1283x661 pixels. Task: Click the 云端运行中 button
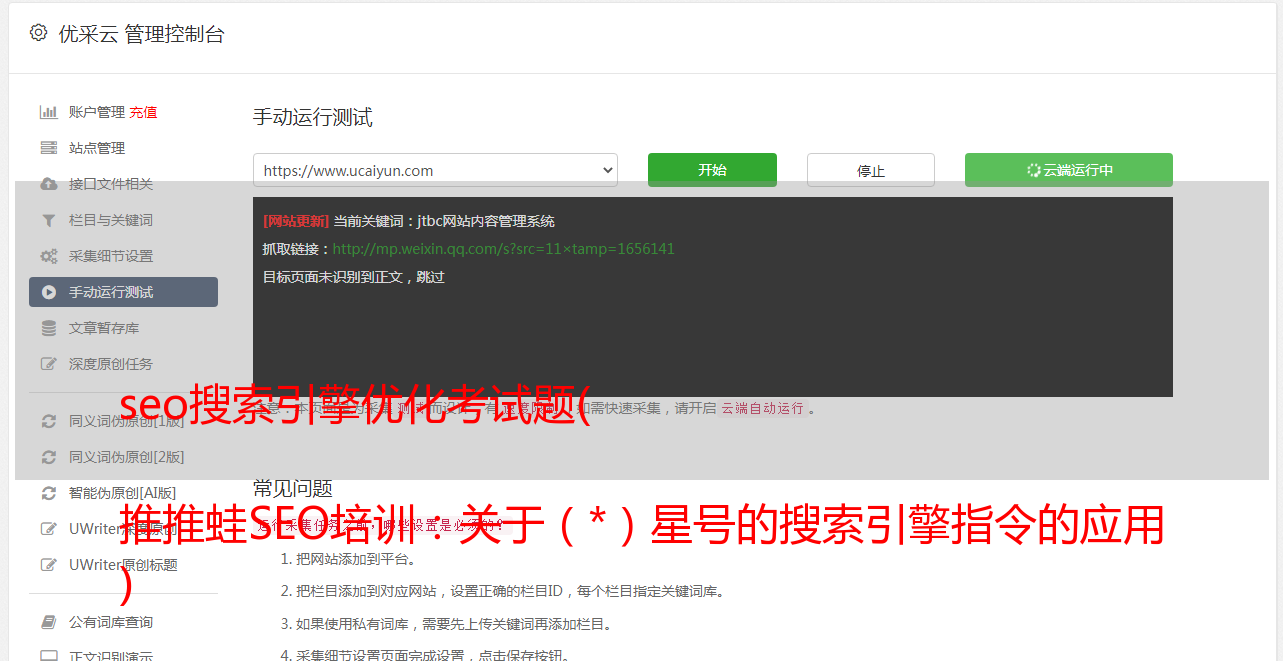click(1069, 170)
